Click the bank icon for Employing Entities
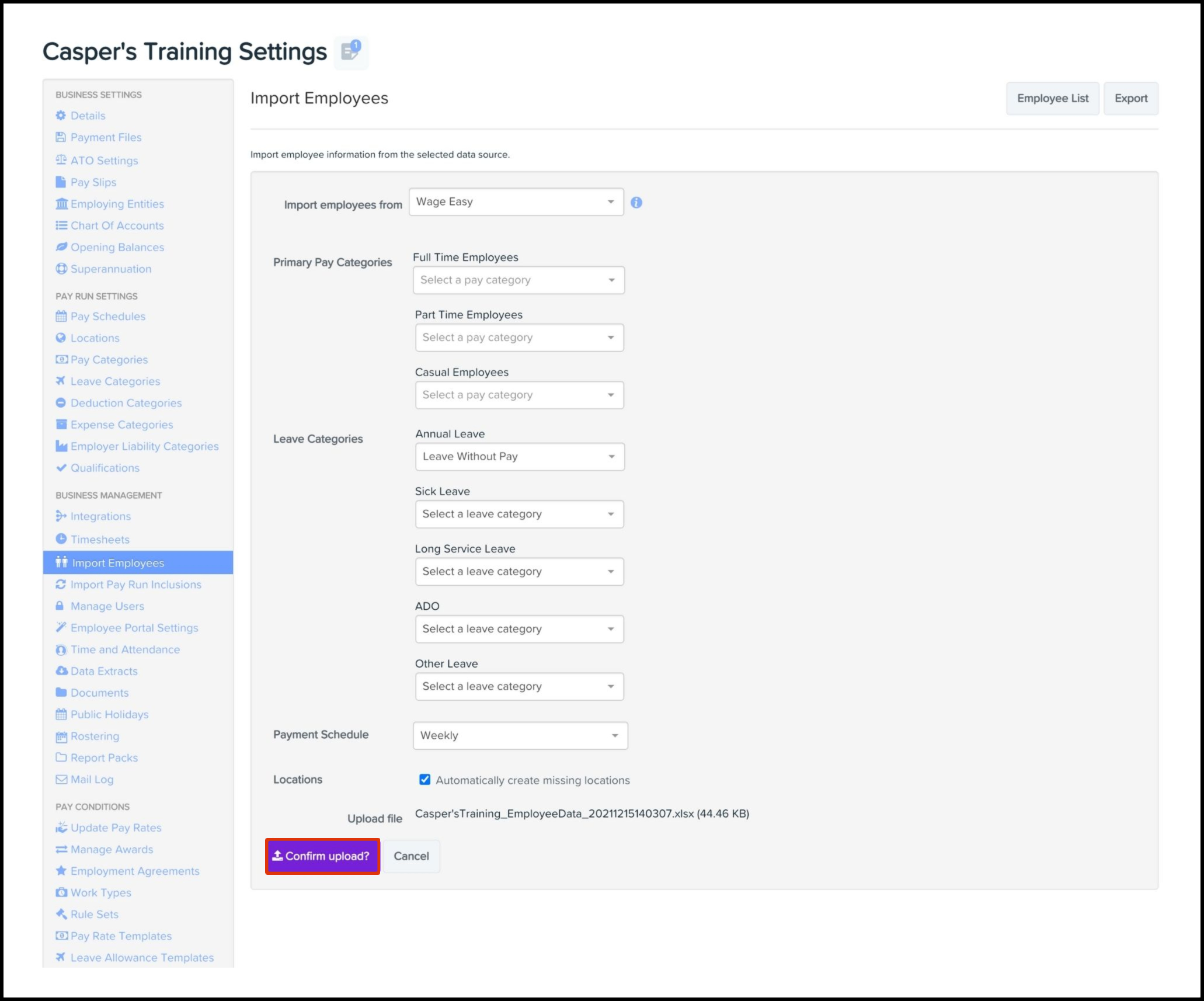Screen dimensions: 1204x1001 [x=61, y=204]
